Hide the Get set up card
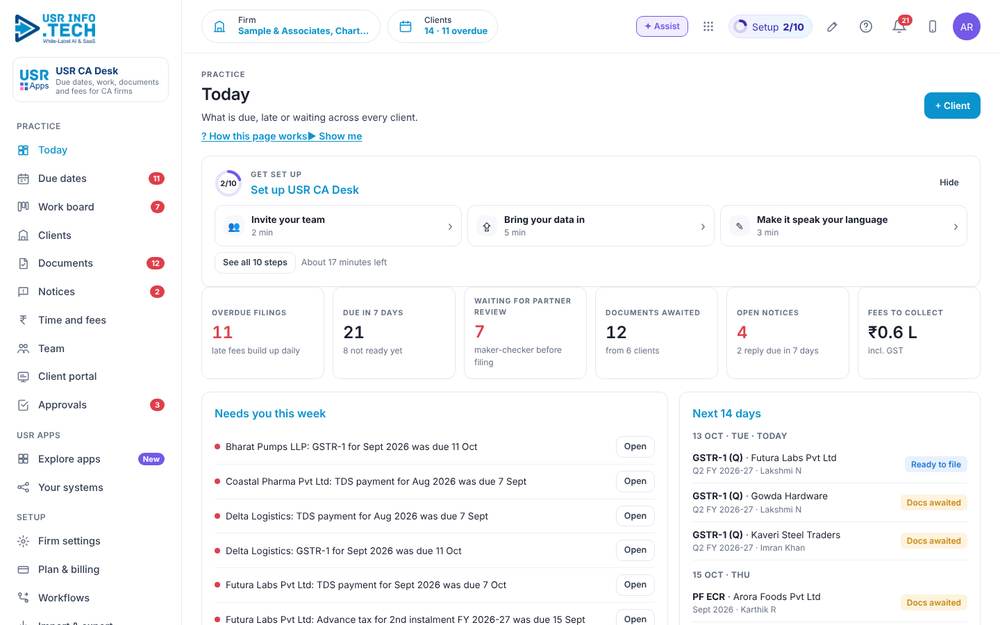 (x=948, y=182)
